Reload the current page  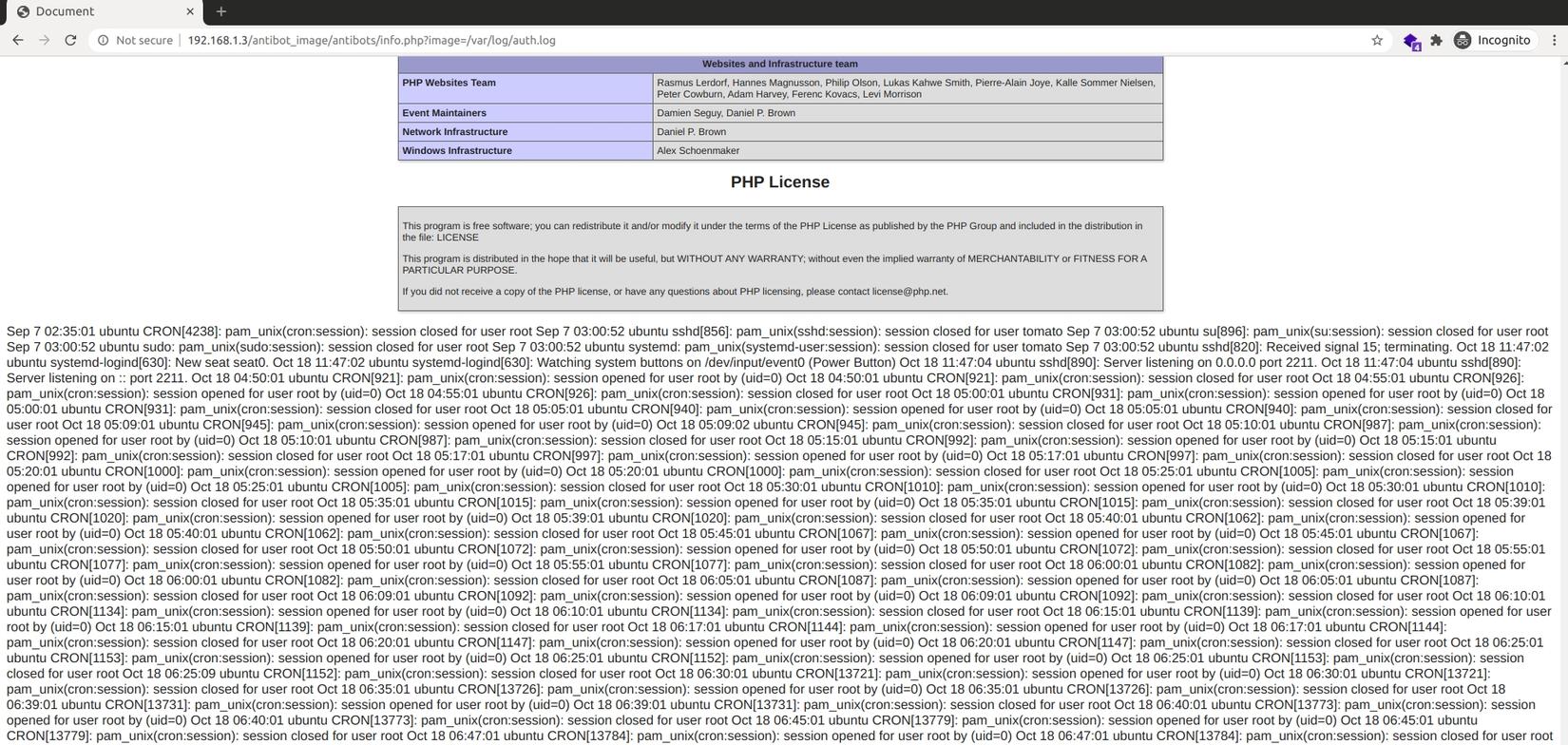70,40
